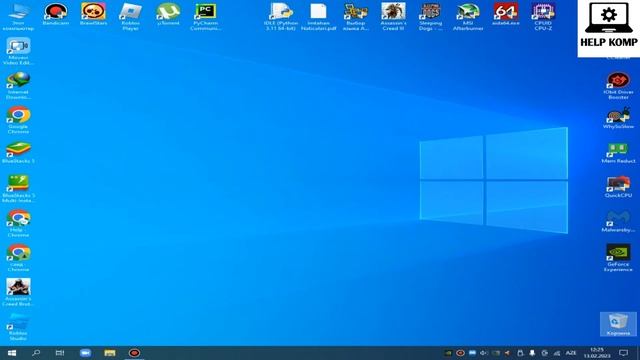Click the Bandicam red tray icon
Image resolution: width=640 pixels, height=360 pixels.
[460, 353]
